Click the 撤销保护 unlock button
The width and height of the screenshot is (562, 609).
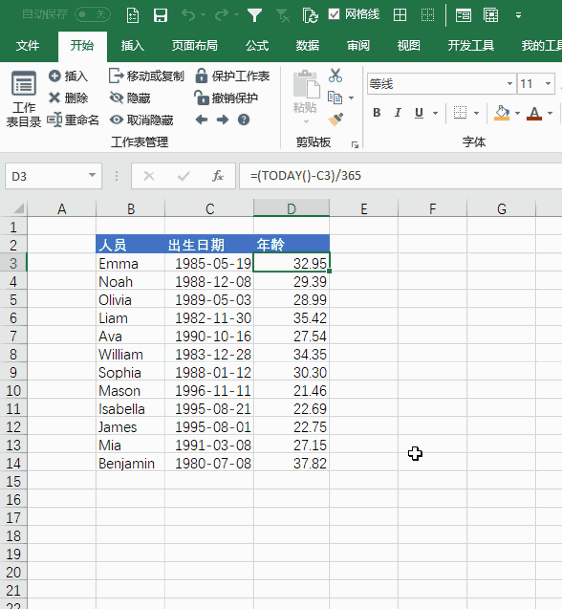[x=226, y=98]
